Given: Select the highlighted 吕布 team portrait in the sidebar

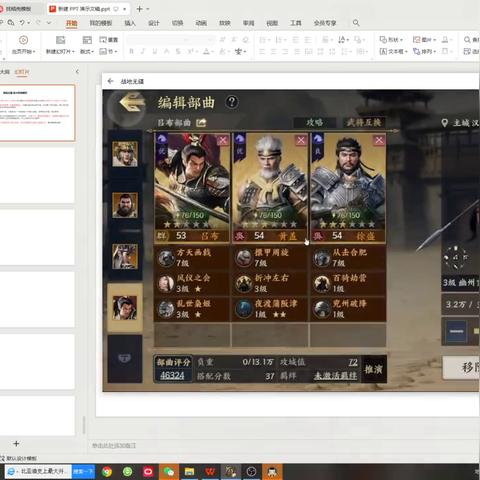Looking at the screenshot, I should coord(125,308).
